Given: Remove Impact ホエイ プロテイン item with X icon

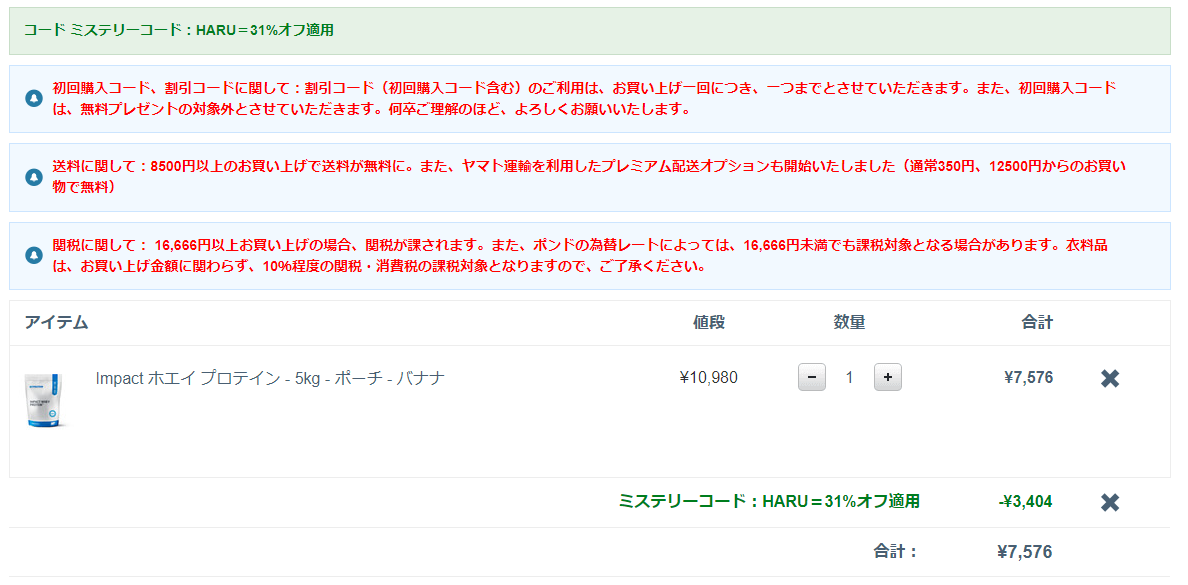Looking at the screenshot, I should point(1109,378).
